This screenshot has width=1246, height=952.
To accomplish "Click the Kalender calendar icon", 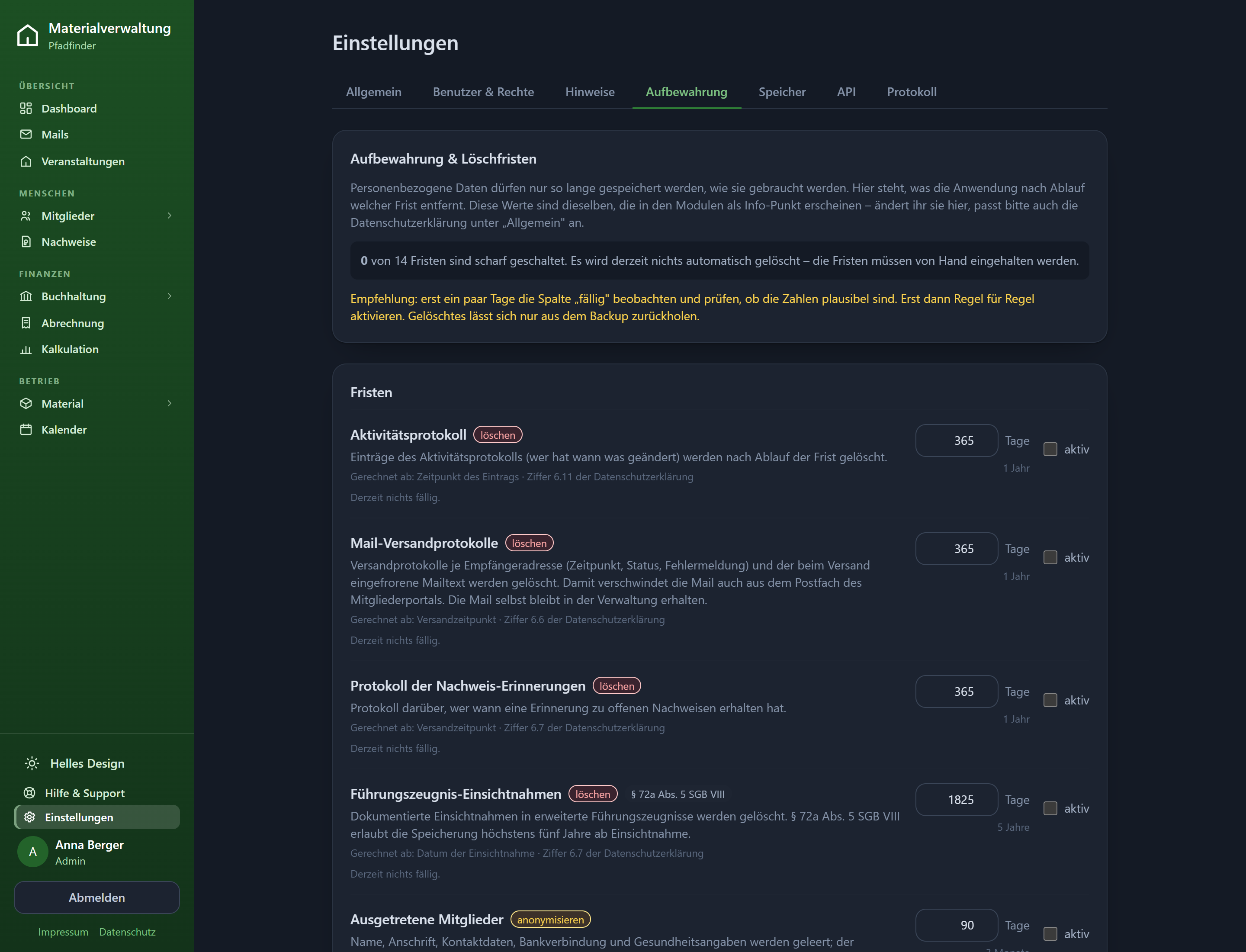I will [26, 430].
